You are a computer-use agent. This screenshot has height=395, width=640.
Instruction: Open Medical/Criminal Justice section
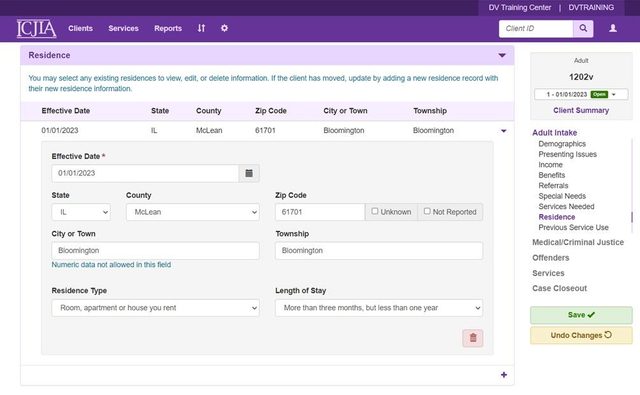click(578, 242)
